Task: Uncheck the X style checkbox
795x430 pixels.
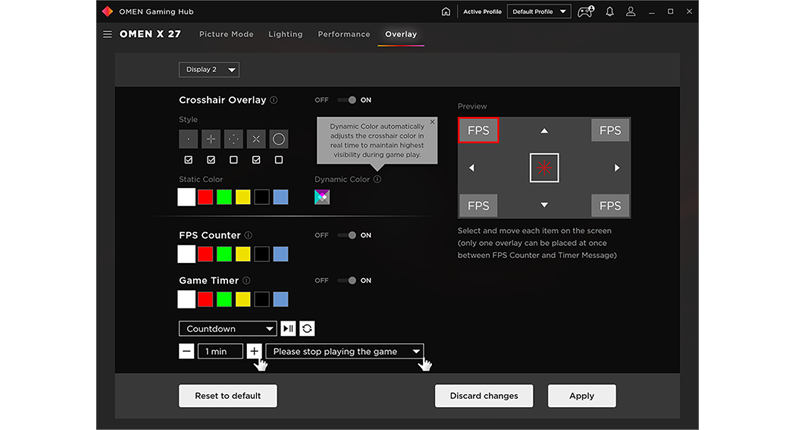Action: (256, 160)
